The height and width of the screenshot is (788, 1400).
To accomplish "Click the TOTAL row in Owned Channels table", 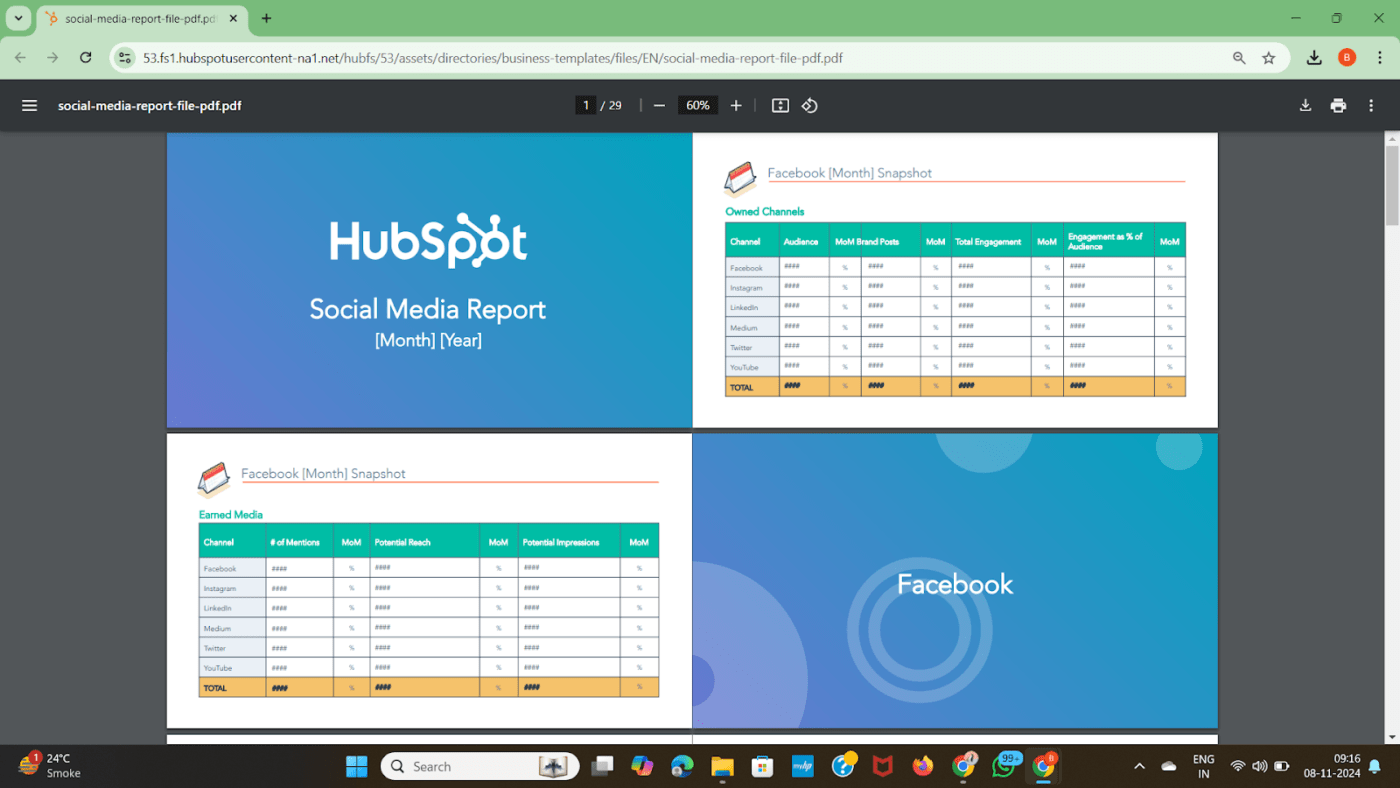I will [x=955, y=386].
